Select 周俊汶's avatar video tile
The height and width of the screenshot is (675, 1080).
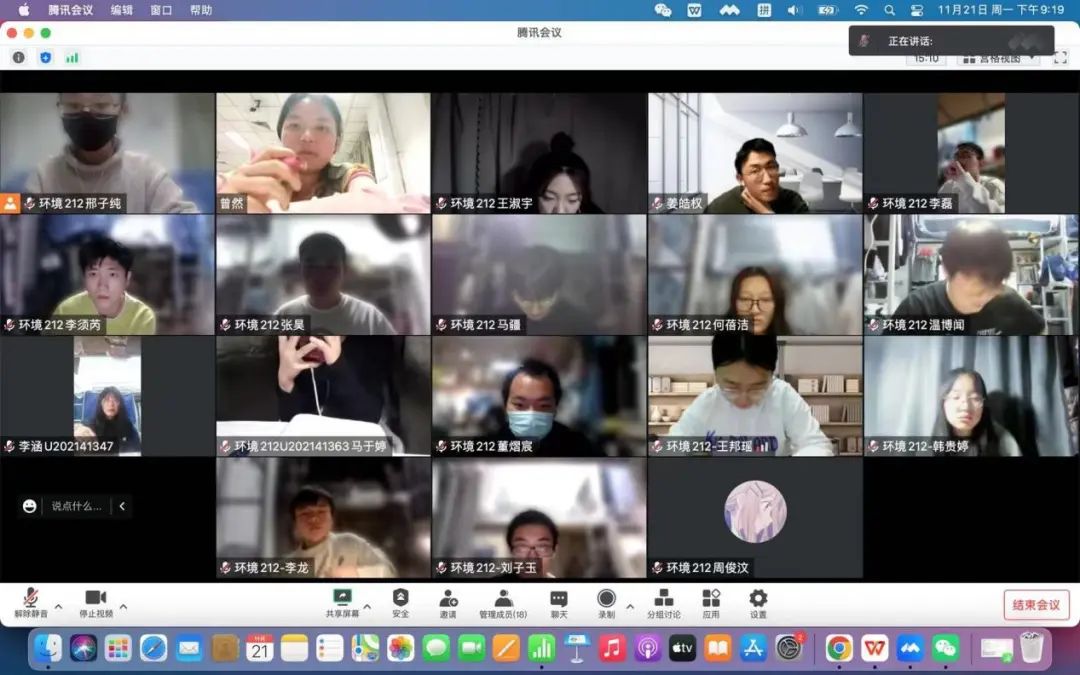point(755,511)
